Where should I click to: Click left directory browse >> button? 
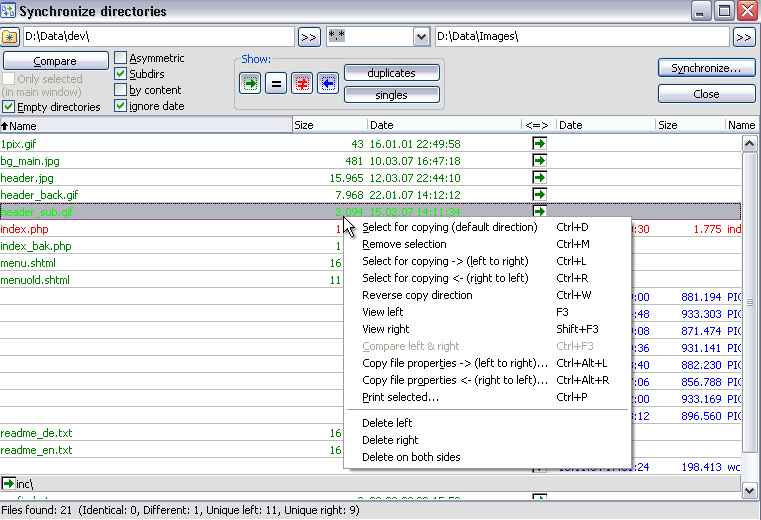click(309, 37)
